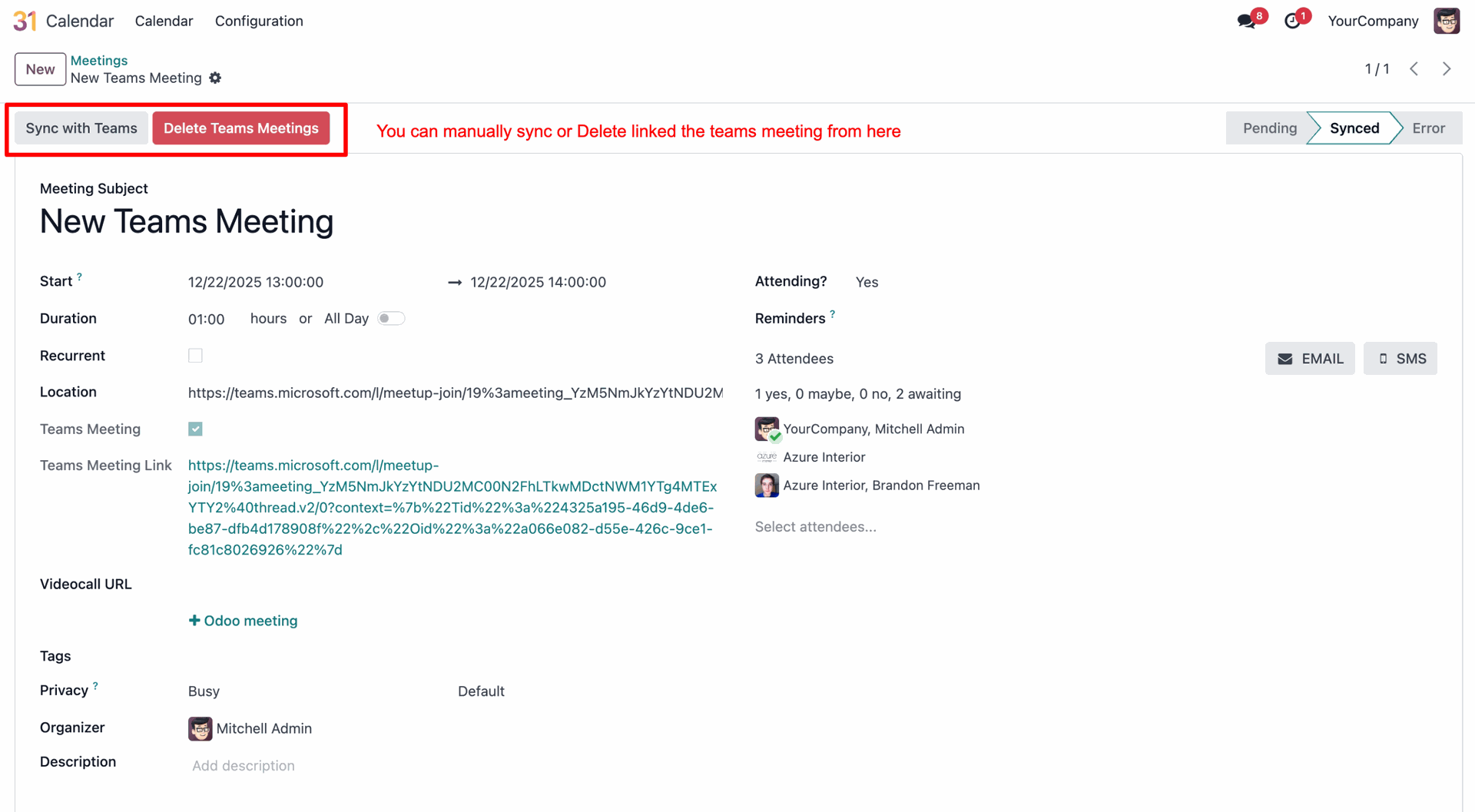Click the EMAIL attendees button
The height and width of the screenshot is (812, 1475).
point(1310,359)
